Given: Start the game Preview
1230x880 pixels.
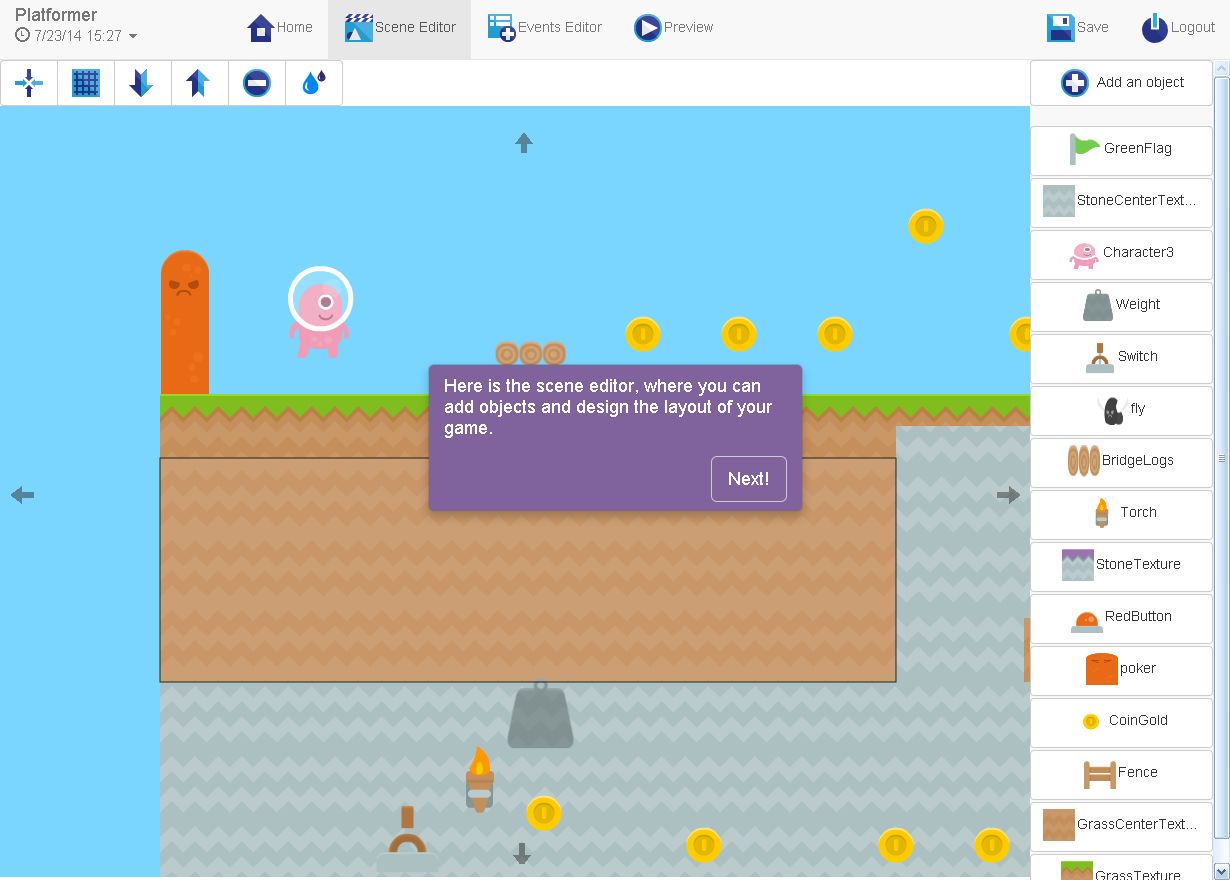Looking at the screenshot, I should [x=674, y=28].
